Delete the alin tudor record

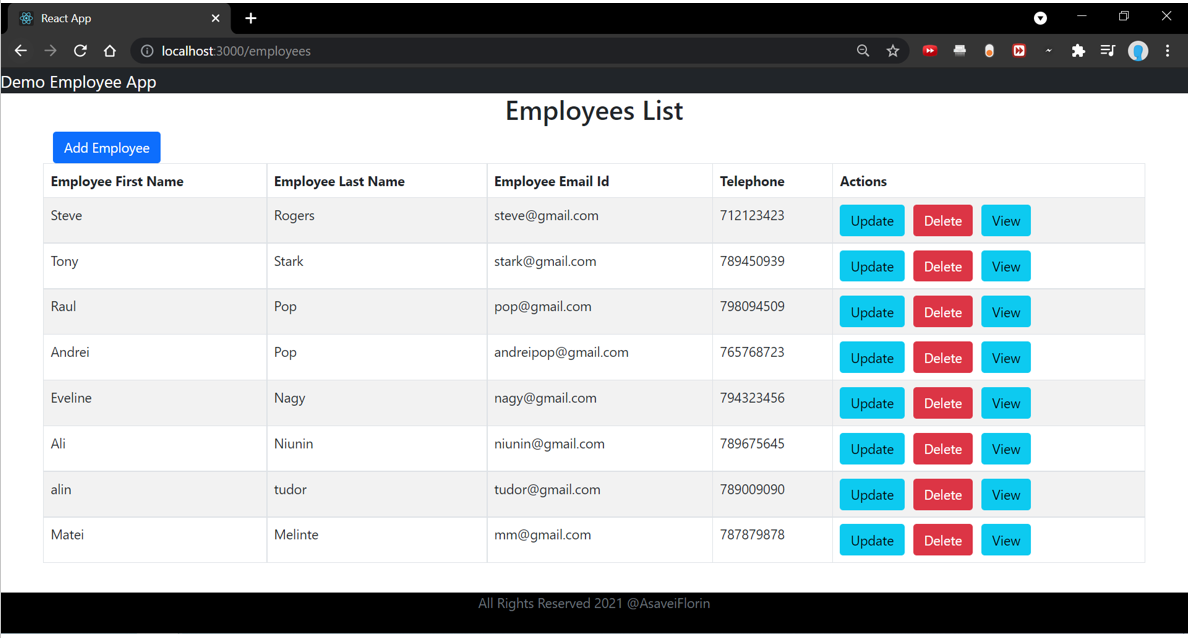coord(943,495)
